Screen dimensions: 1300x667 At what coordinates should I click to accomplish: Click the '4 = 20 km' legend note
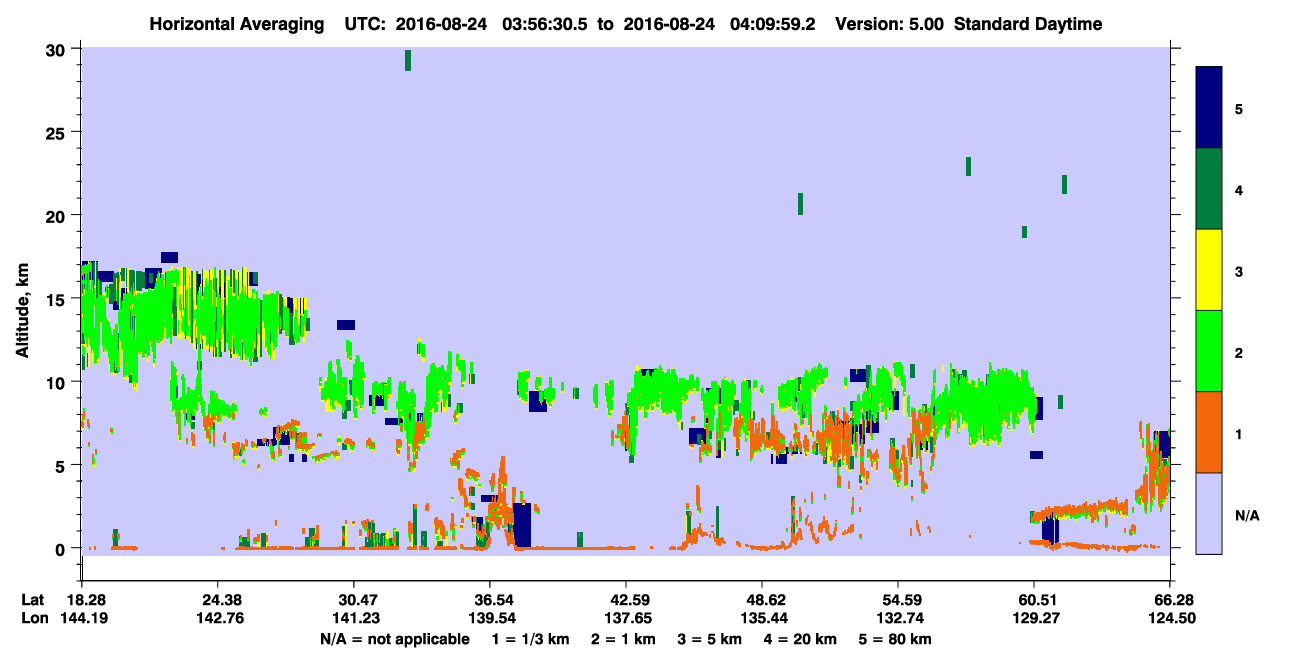pos(798,639)
